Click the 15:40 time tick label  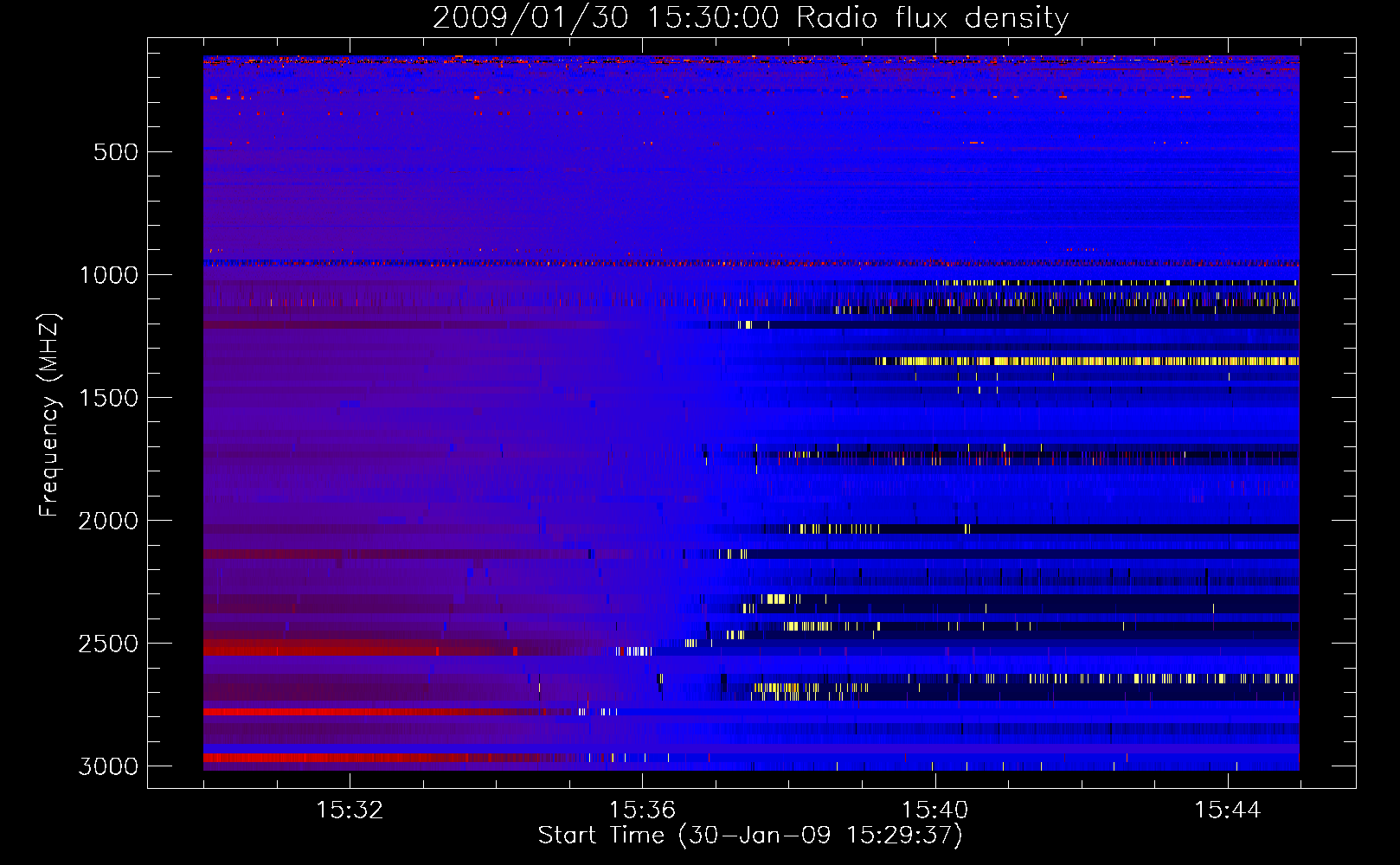click(934, 810)
